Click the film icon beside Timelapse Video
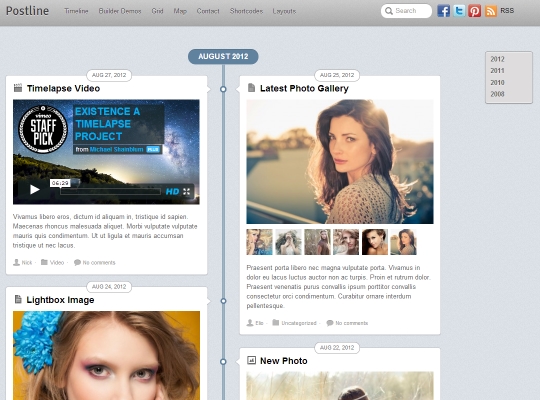The width and height of the screenshot is (540, 400). (18, 88)
